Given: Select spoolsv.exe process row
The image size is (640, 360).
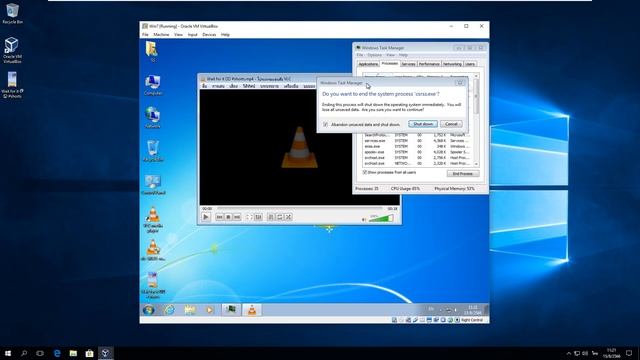Looking at the screenshot, I should click(418, 152).
